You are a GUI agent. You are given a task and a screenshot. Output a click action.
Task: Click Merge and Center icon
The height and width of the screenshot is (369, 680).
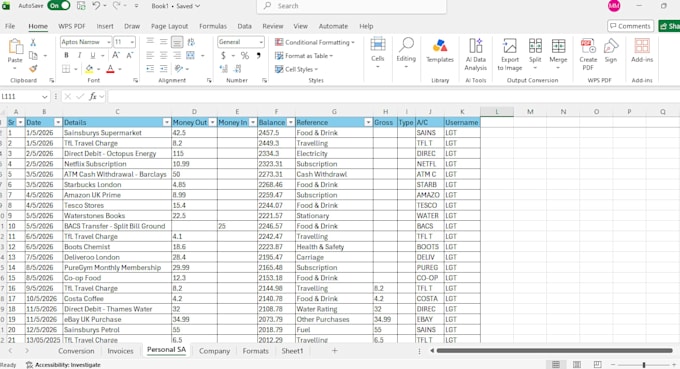(x=190, y=55)
